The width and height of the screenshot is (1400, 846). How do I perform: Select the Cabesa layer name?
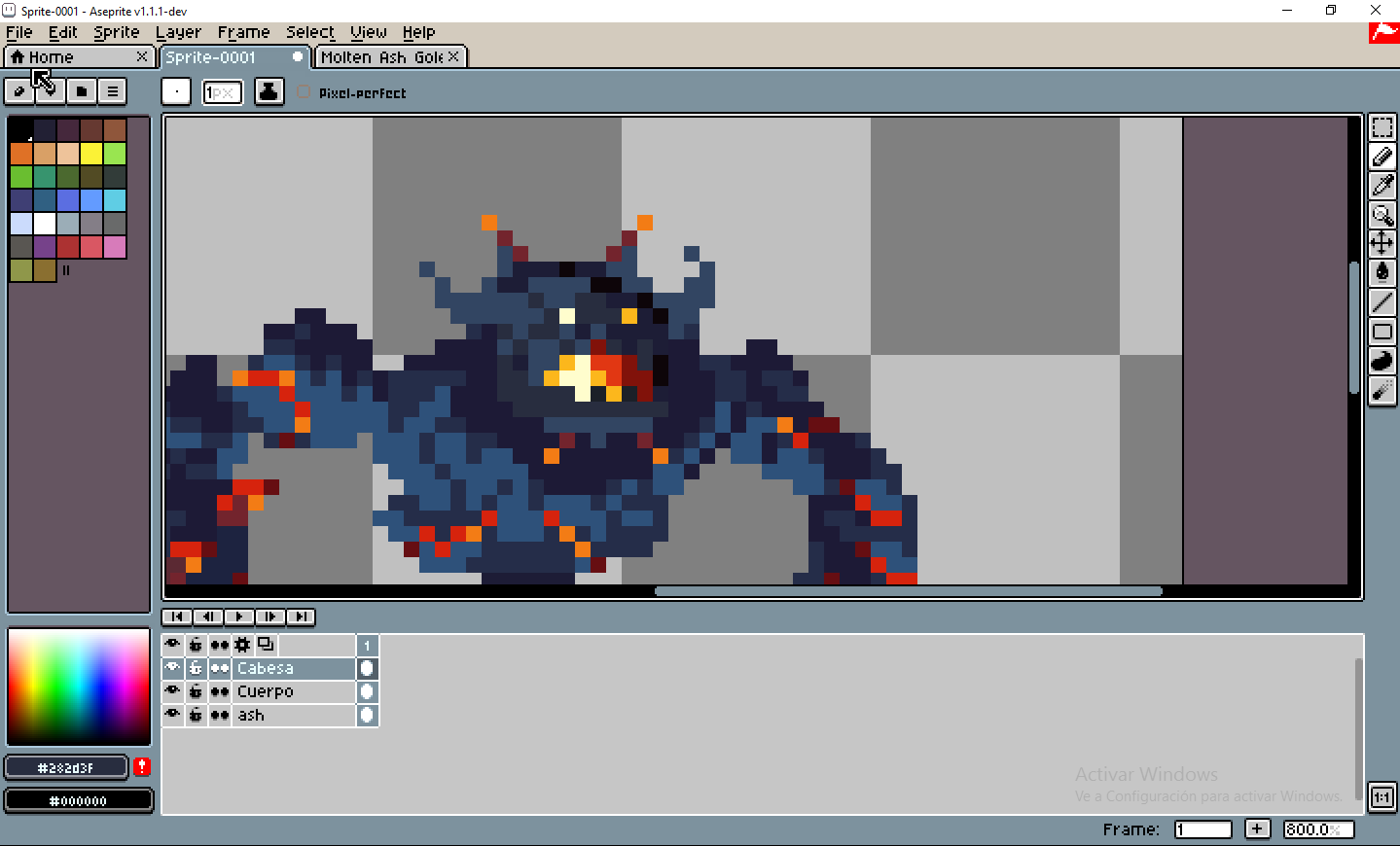pyautogui.click(x=294, y=668)
